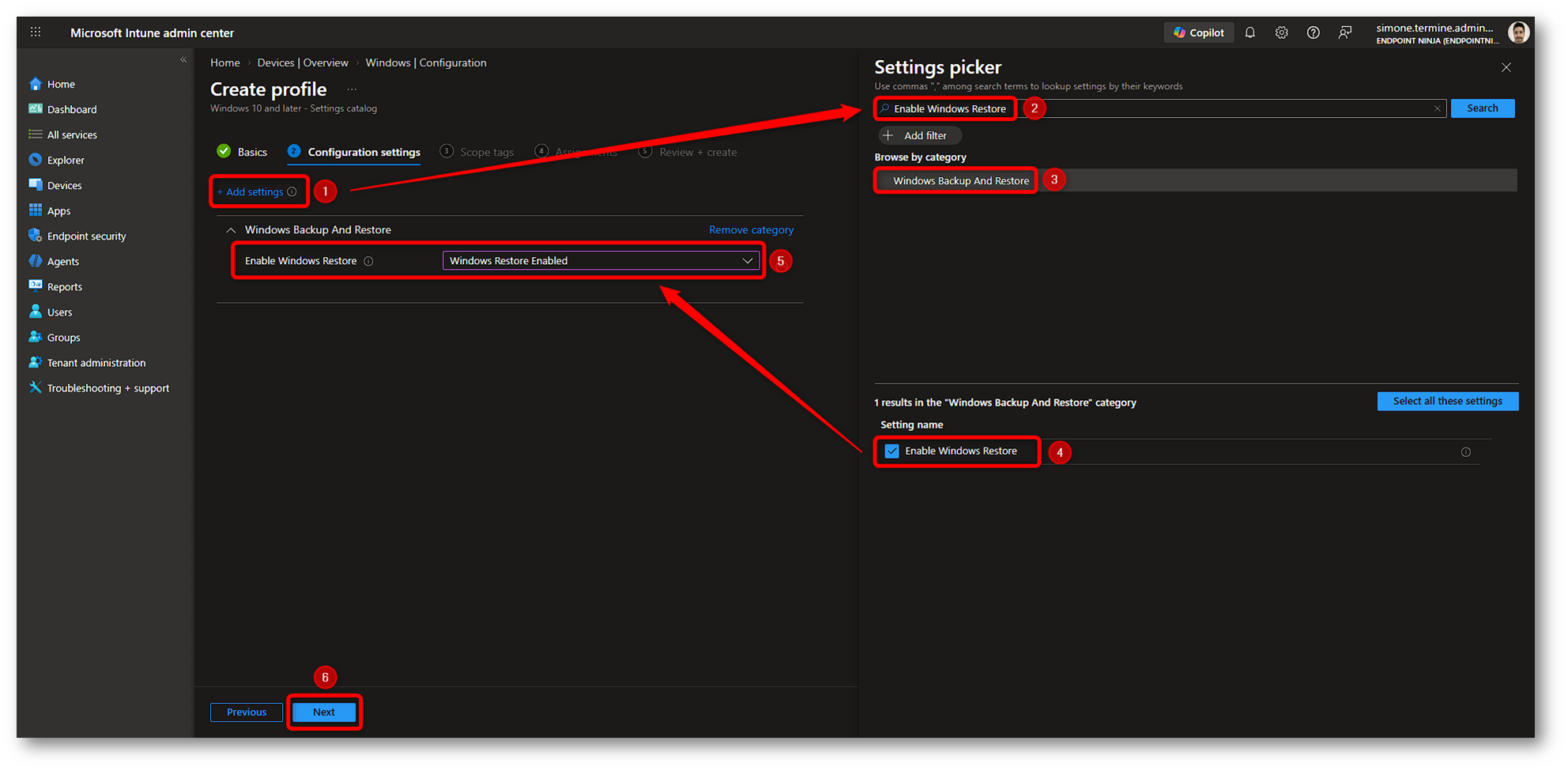Click the Add settings link
This screenshot has width=1568, height=771.
click(251, 191)
